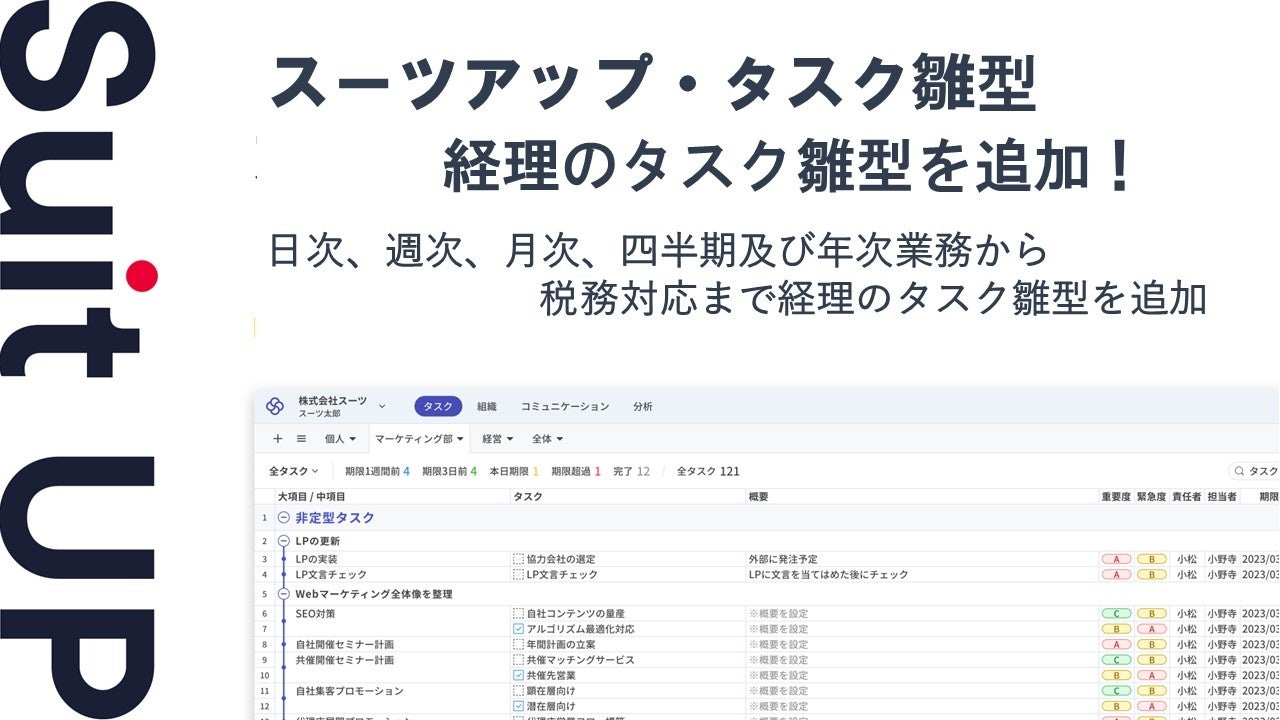Filter by 期限1週間前 tasks
1280x720 pixels.
point(377,471)
